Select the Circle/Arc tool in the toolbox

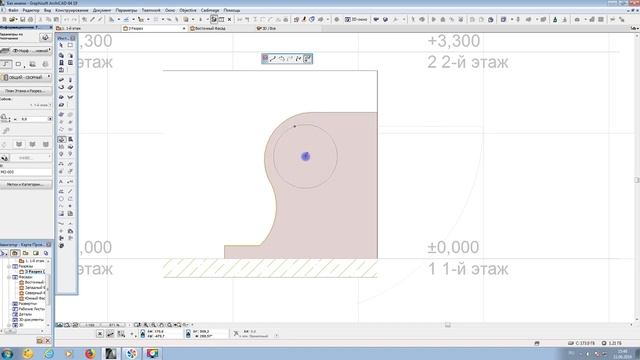click(x=61, y=199)
